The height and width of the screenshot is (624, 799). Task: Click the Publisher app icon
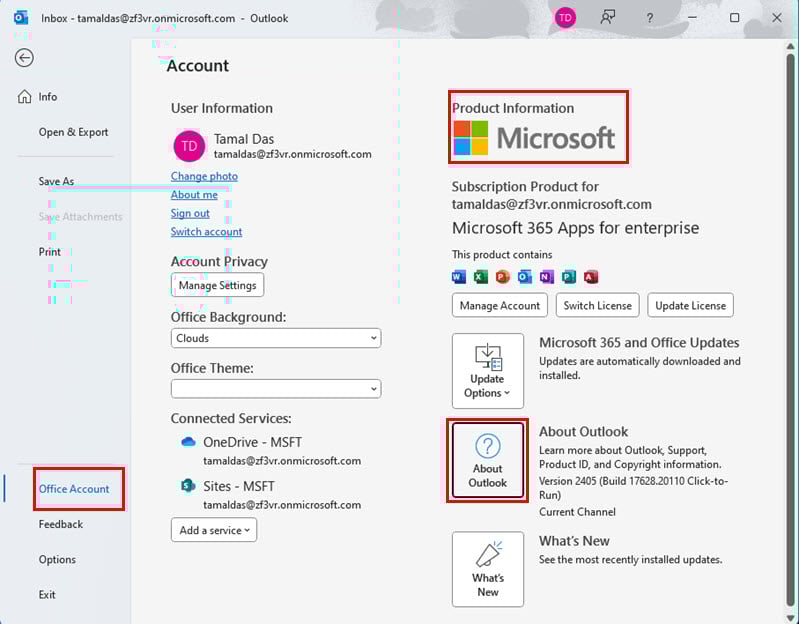click(x=569, y=277)
